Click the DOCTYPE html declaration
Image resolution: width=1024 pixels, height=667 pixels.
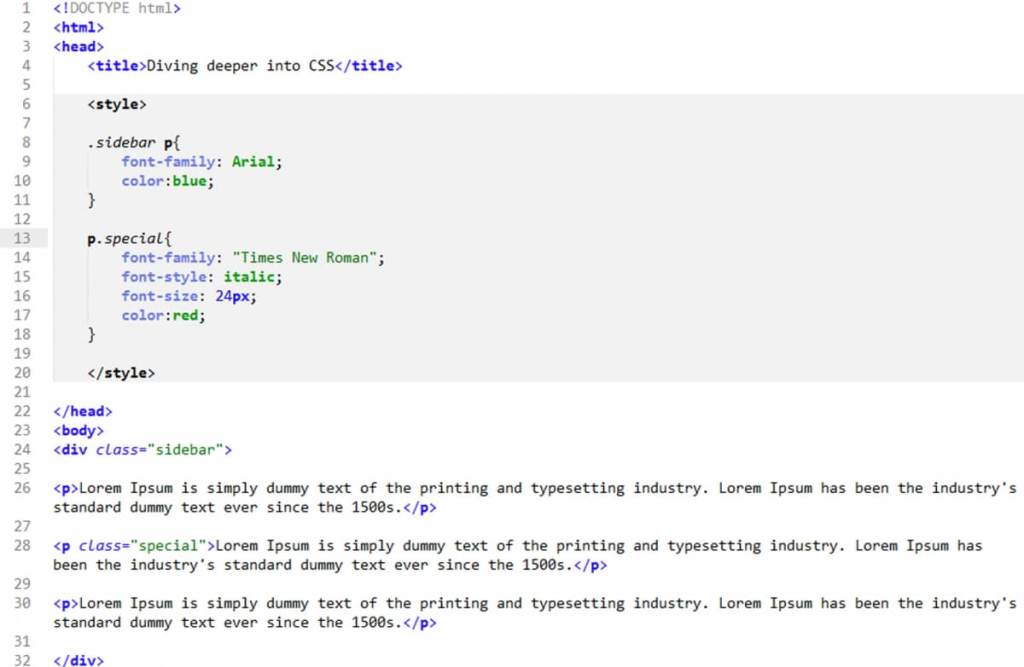pyautogui.click(x=117, y=8)
